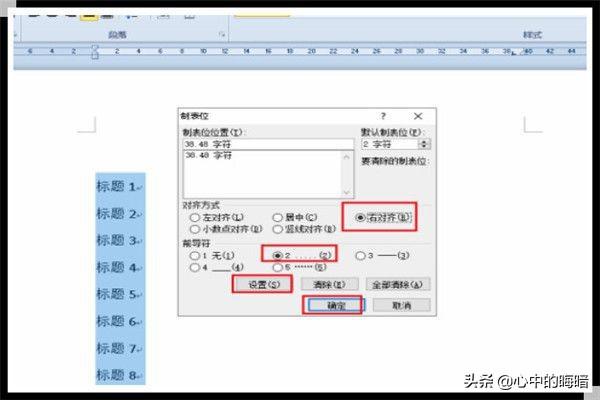Cancel the dialog with 取消
Screen dimensions: 600x400
pos(401,305)
